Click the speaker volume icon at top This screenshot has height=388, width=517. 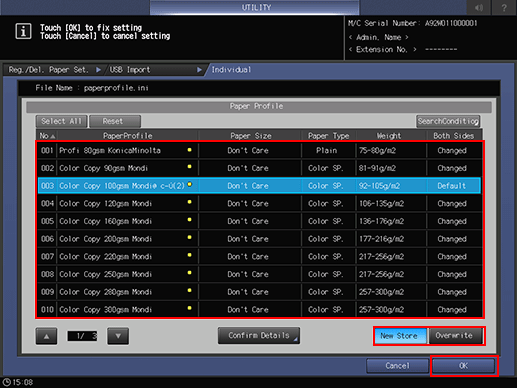479,7
